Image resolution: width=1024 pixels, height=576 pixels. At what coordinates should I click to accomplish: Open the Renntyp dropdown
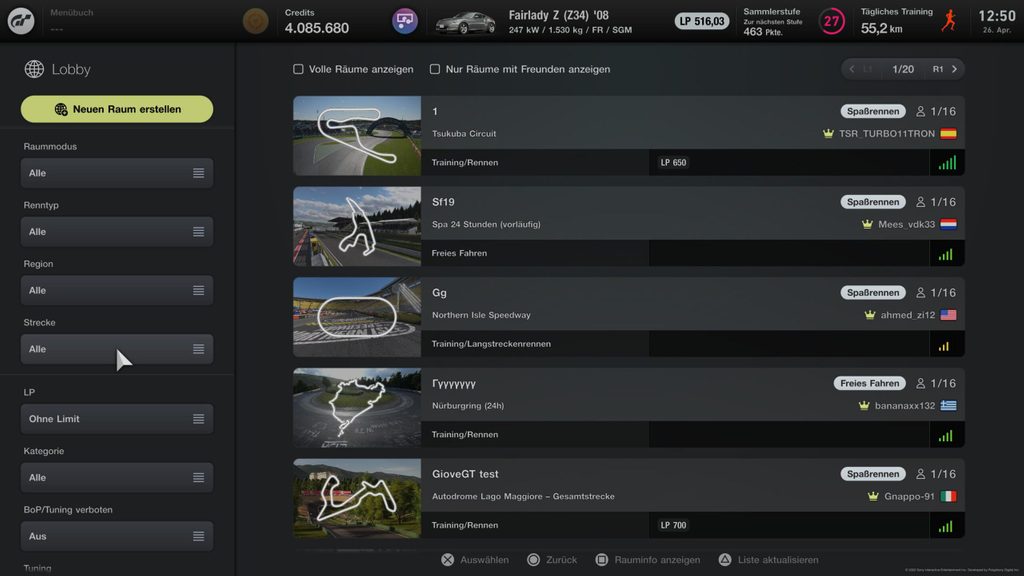point(117,232)
